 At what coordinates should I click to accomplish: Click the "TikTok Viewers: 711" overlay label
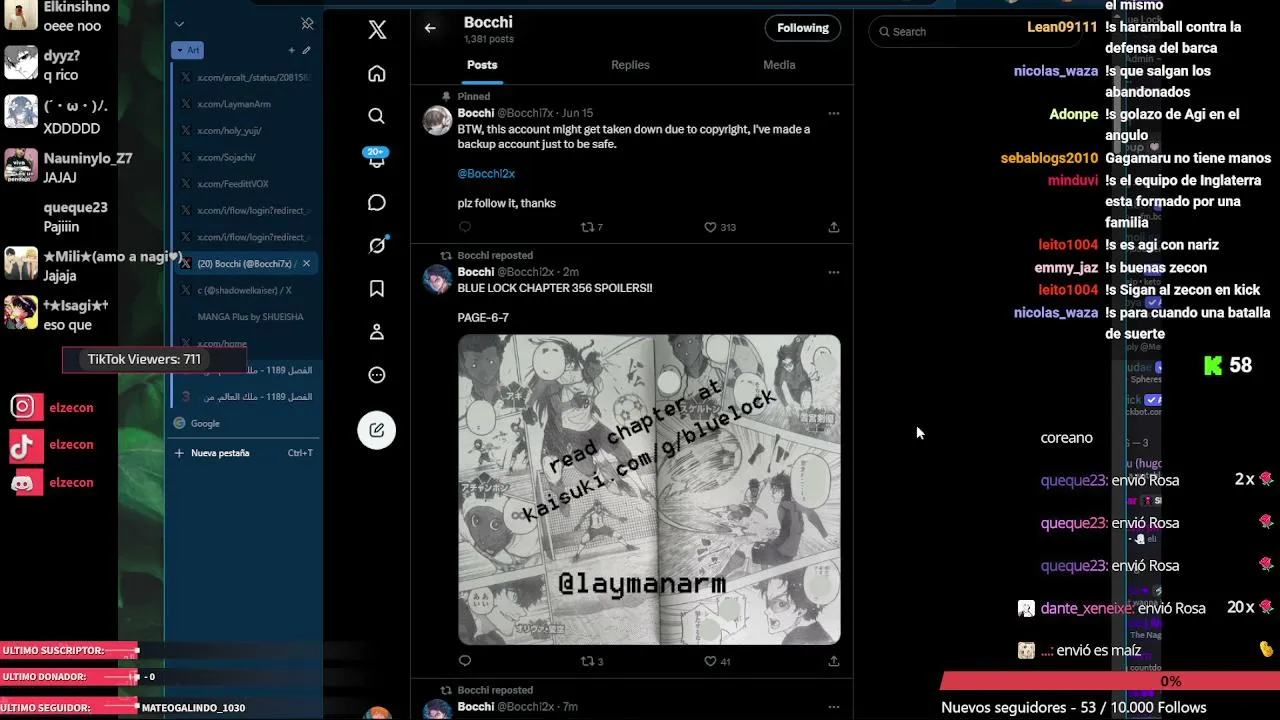coord(144,359)
